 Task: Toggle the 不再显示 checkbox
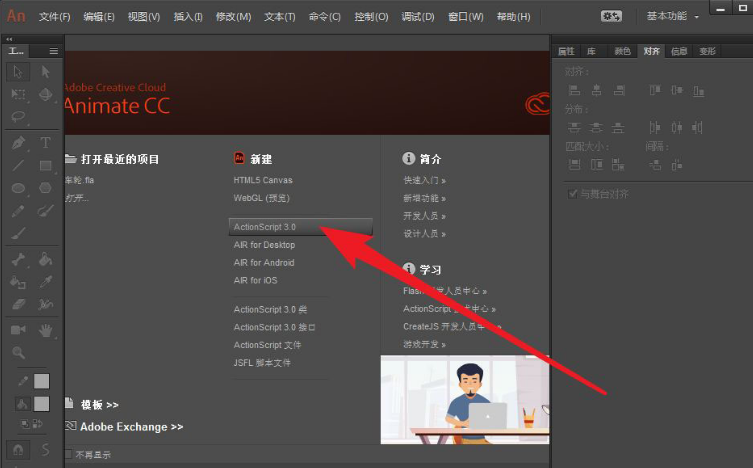tap(68, 454)
